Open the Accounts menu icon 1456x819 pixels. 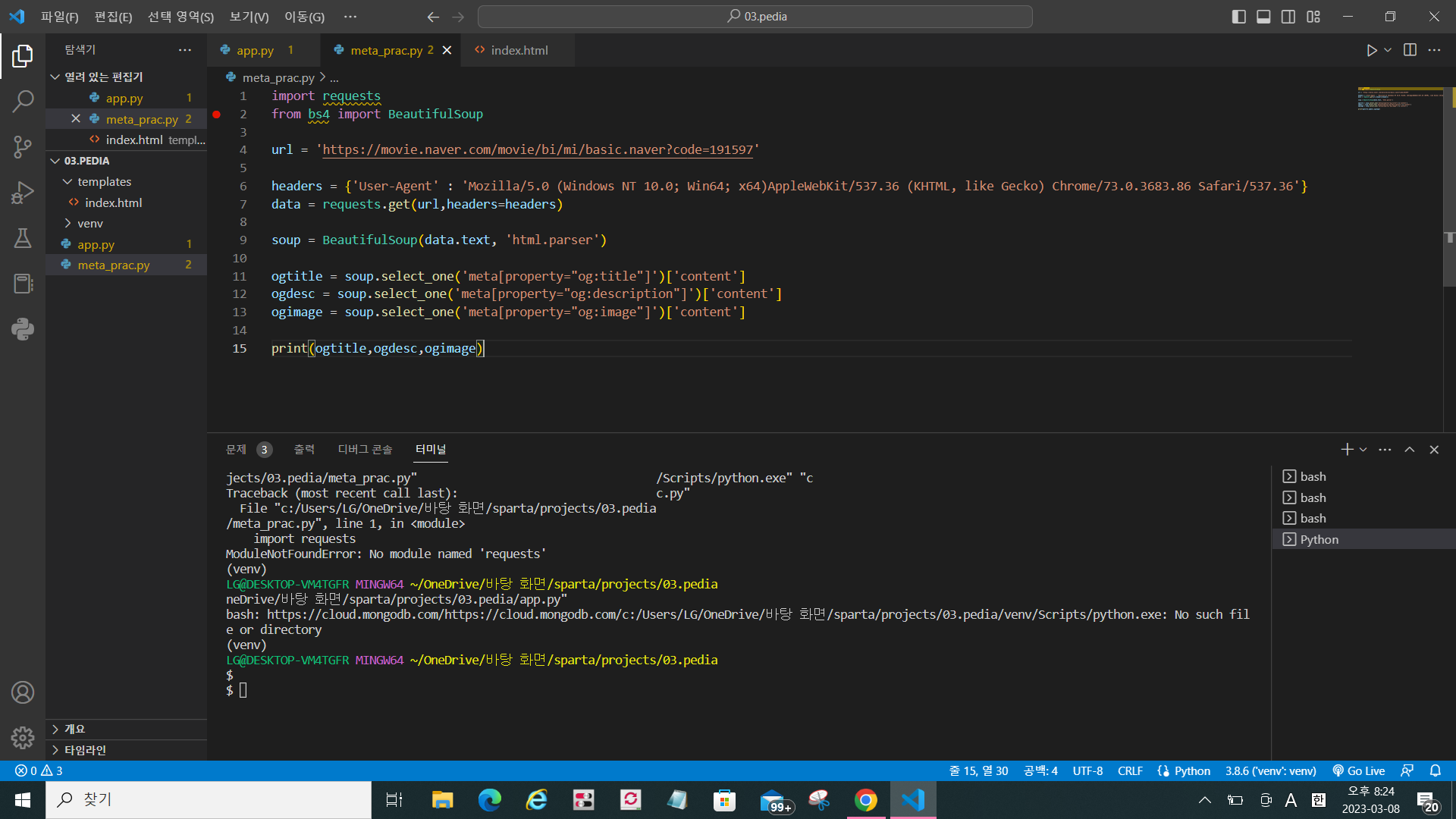tap(23, 692)
